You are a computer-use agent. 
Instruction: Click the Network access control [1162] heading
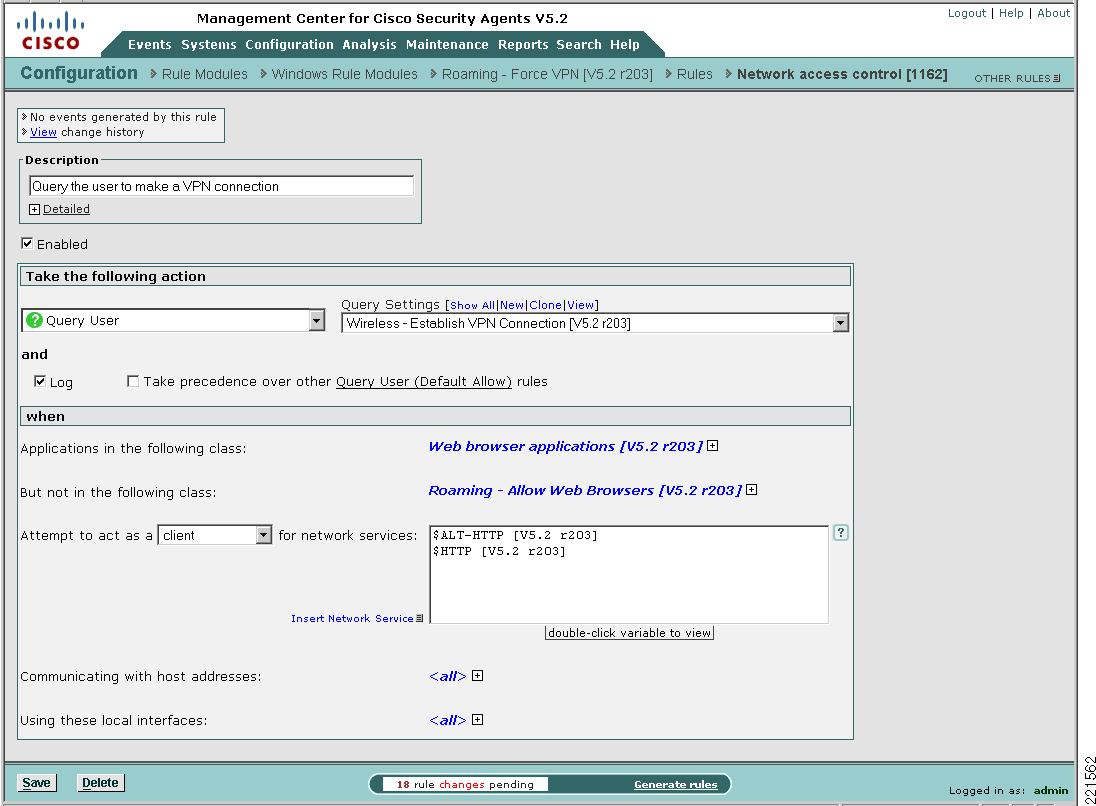click(842, 74)
